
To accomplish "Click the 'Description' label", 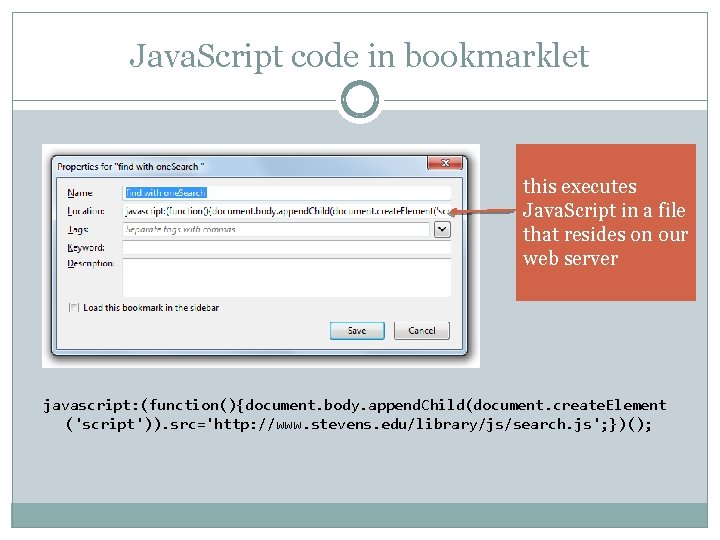I will tap(90, 264).
